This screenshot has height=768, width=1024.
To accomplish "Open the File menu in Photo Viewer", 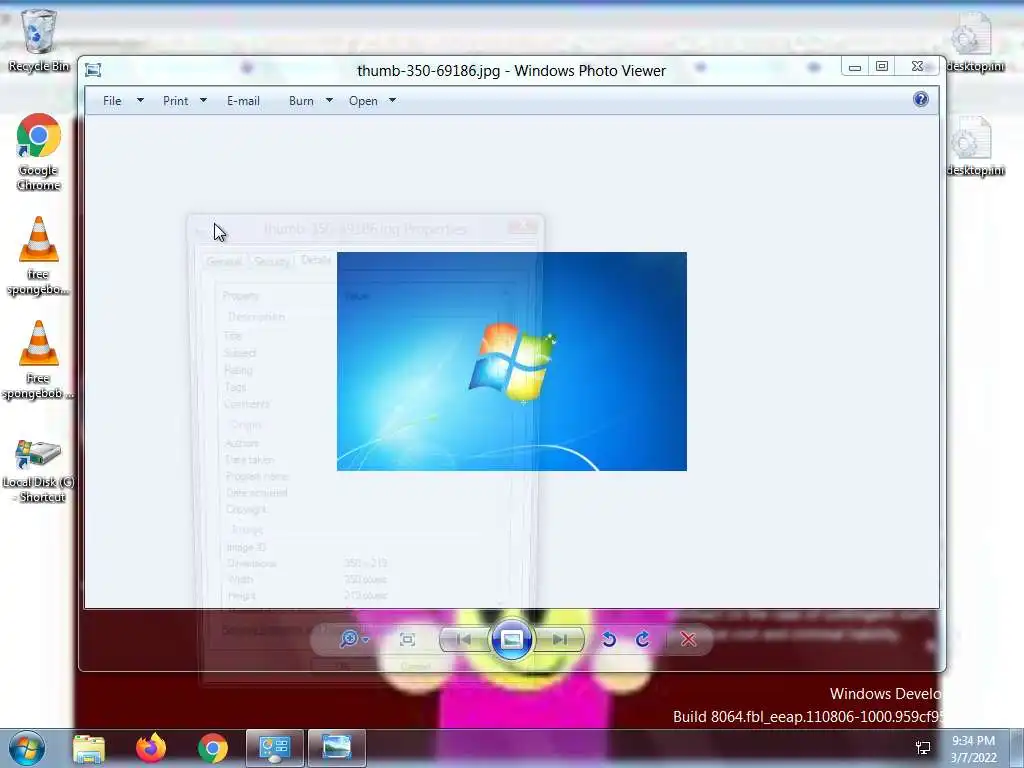I will 112,101.
